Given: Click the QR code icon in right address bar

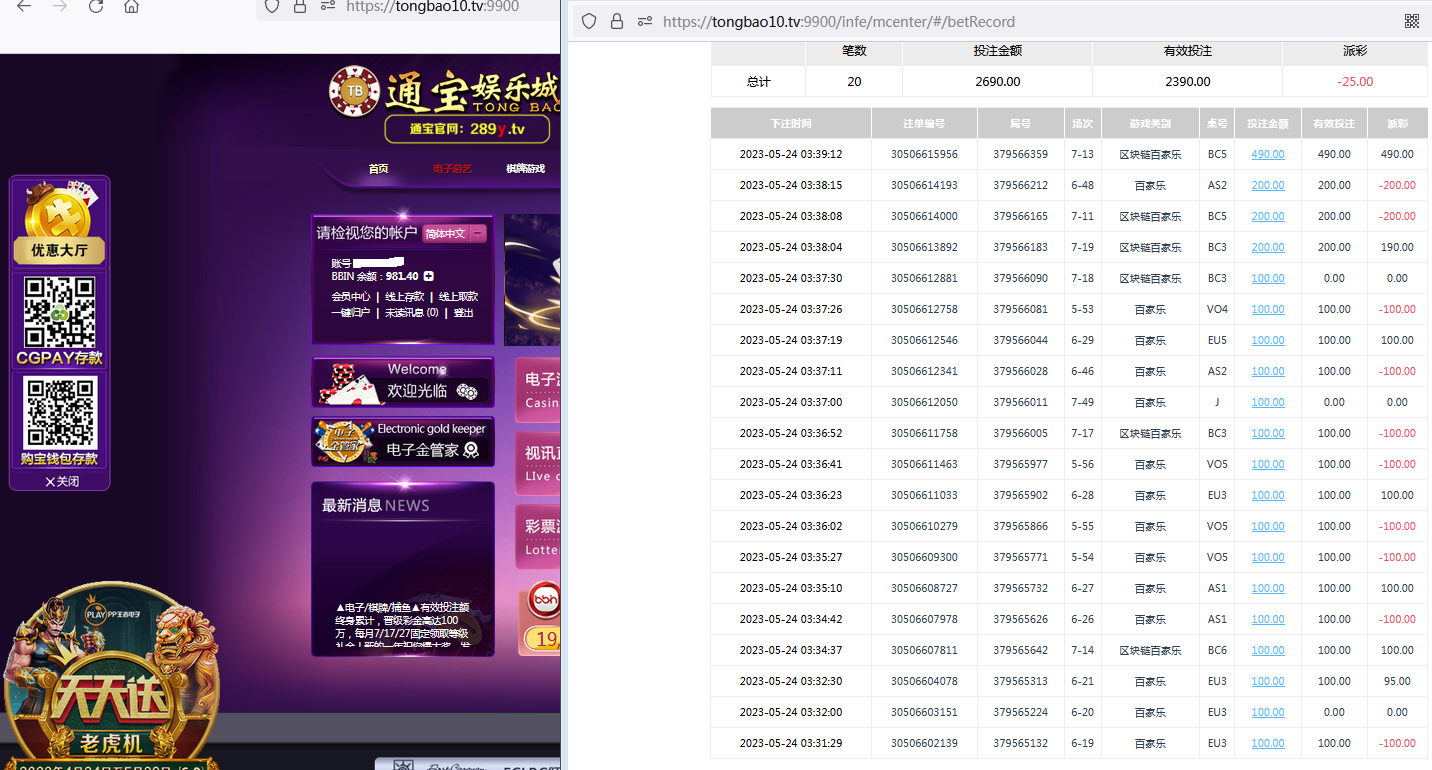Looking at the screenshot, I should [x=1411, y=21].
